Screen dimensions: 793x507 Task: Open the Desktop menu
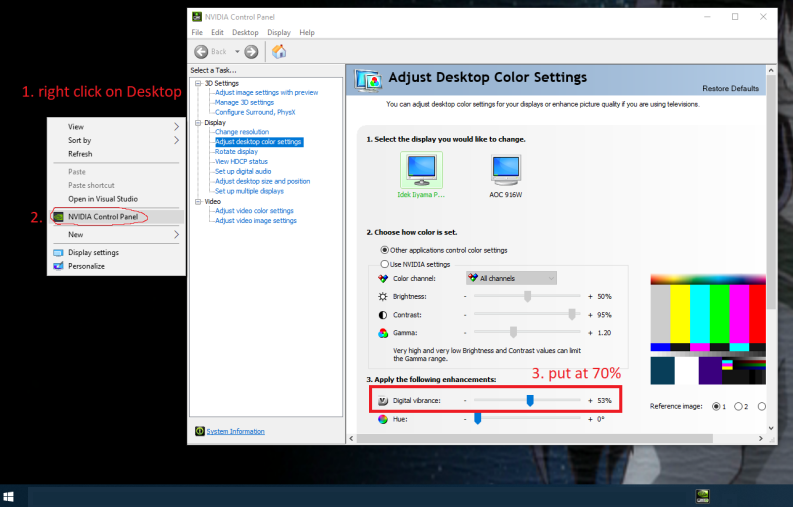pyautogui.click(x=245, y=32)
